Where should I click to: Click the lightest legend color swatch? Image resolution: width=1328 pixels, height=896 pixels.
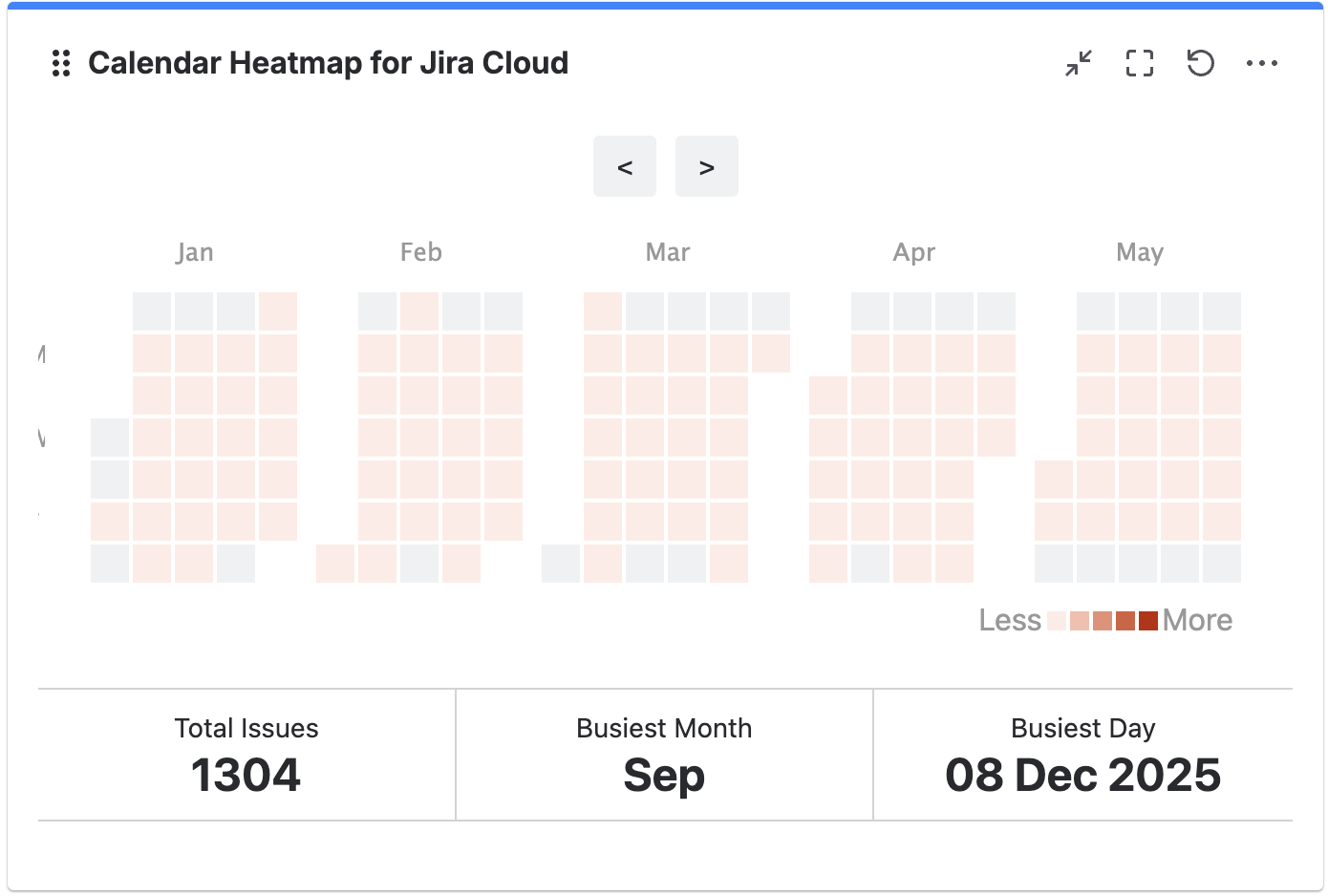pyautogui.click(x=1057, y=621)
